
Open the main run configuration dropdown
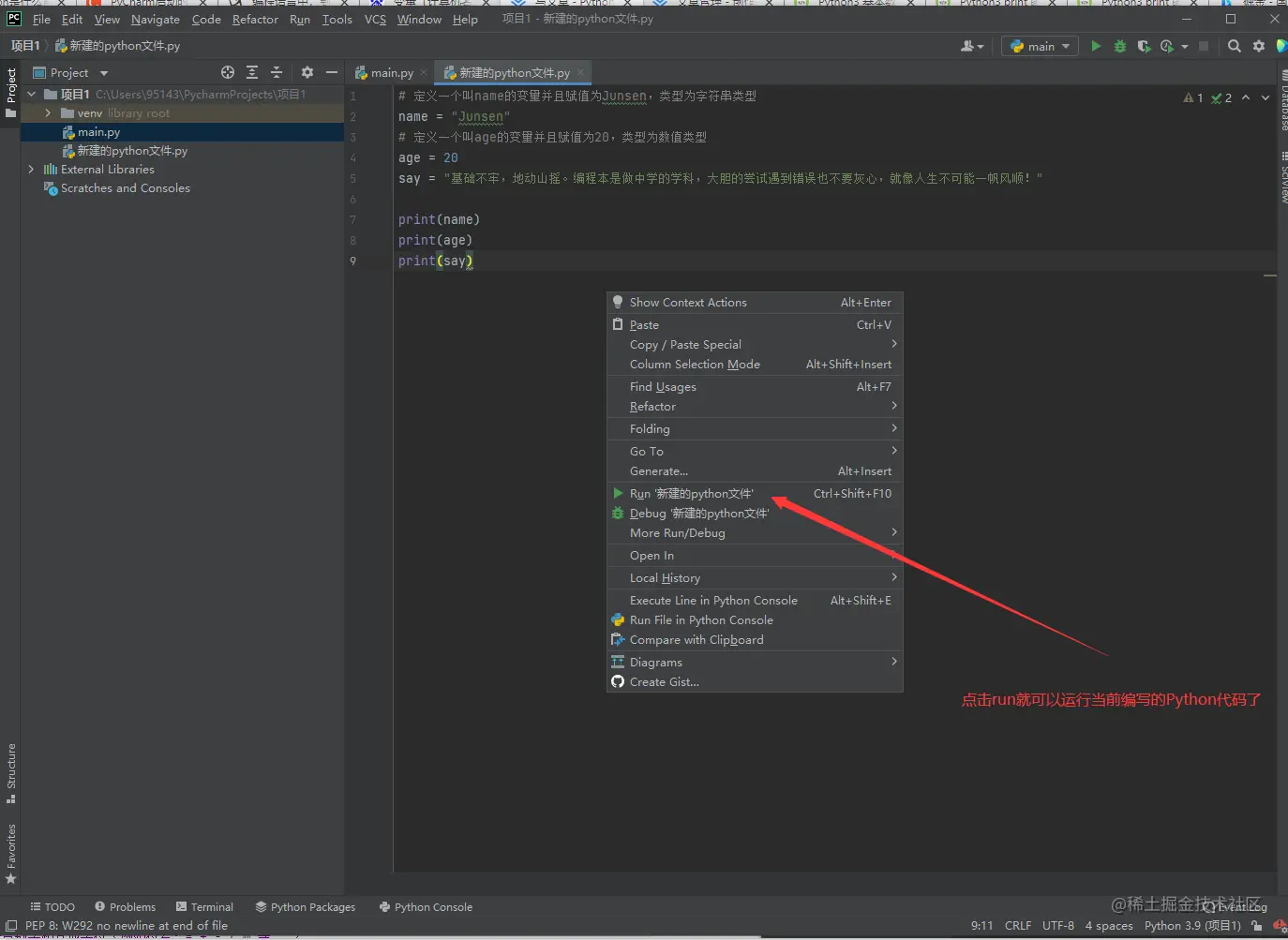point(1041,46)
